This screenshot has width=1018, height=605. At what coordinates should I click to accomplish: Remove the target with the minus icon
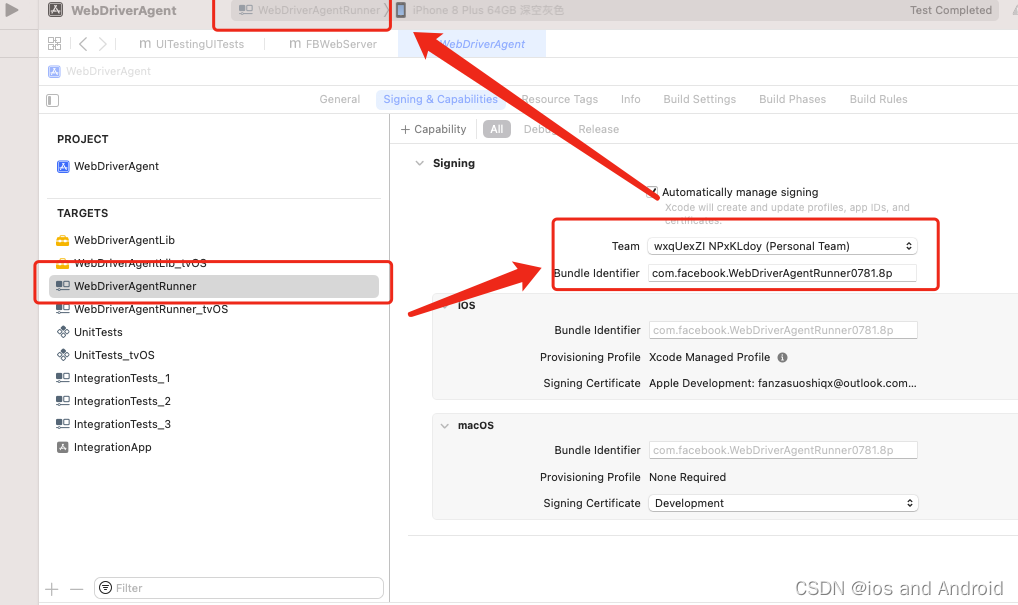point(77,589)
